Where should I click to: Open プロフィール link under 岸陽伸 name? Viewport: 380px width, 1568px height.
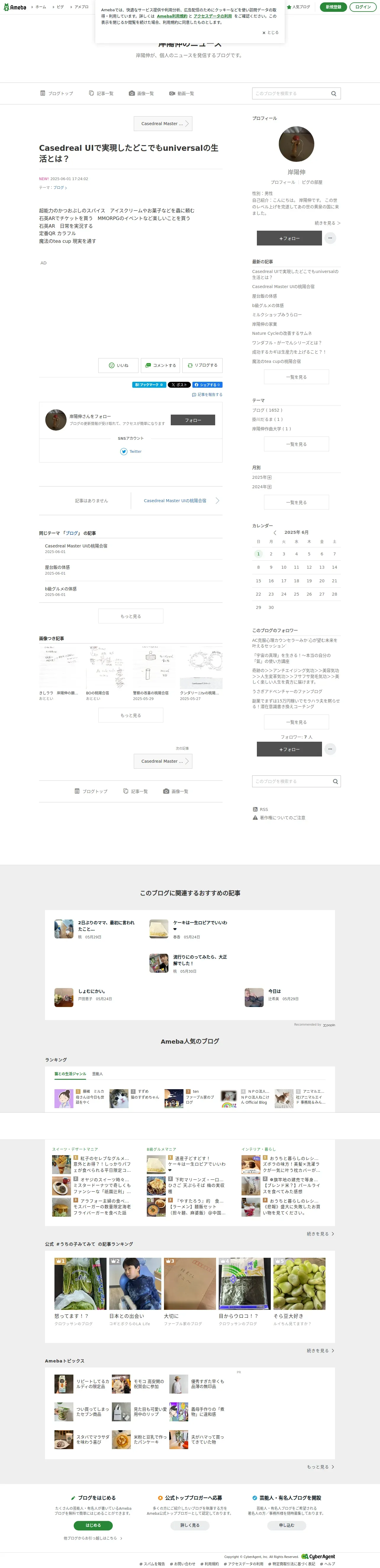(x=283, y=182)
